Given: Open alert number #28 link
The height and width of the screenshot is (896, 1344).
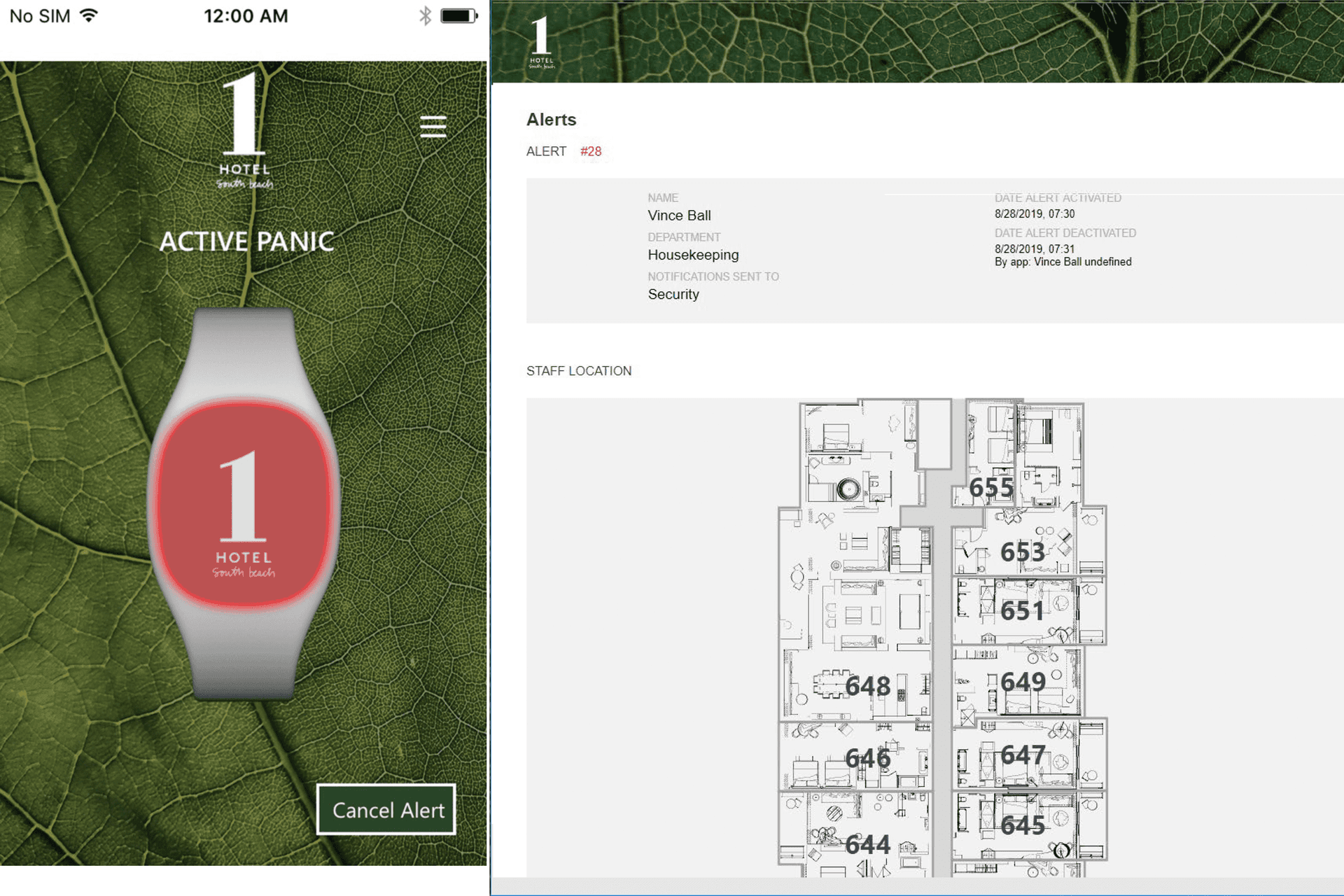Looking at the screenshot, I should pyautogui.click(x=590, y=151).
